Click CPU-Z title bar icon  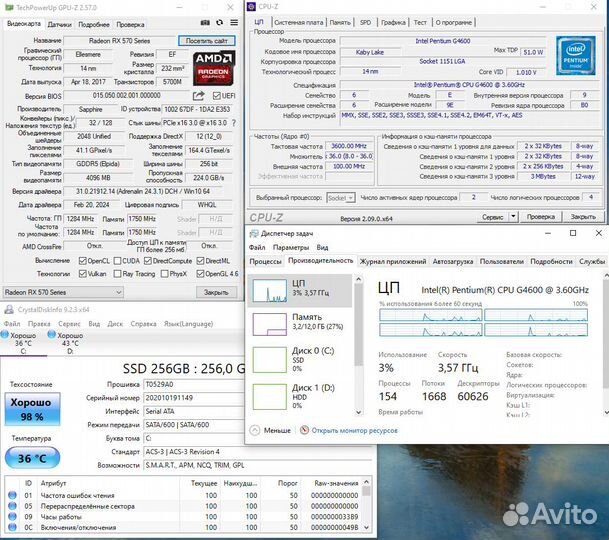click(x=252, y=6)
